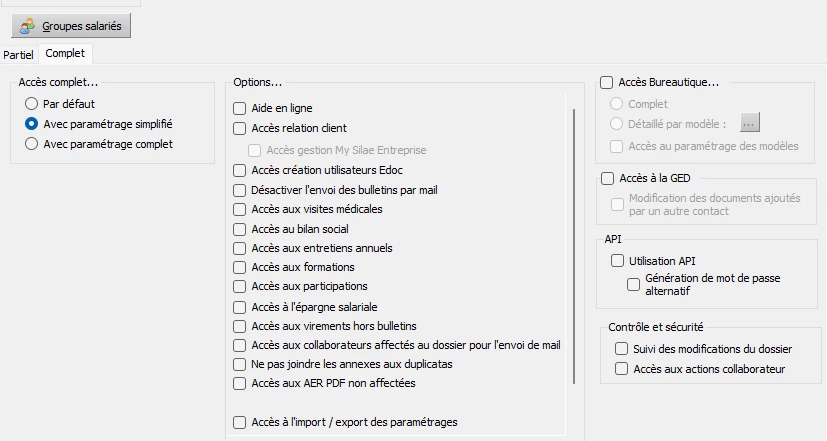This screenshot has height=441, width=827.
Task: Switch to the Partiel tab
Action: (x=19, y=54)
